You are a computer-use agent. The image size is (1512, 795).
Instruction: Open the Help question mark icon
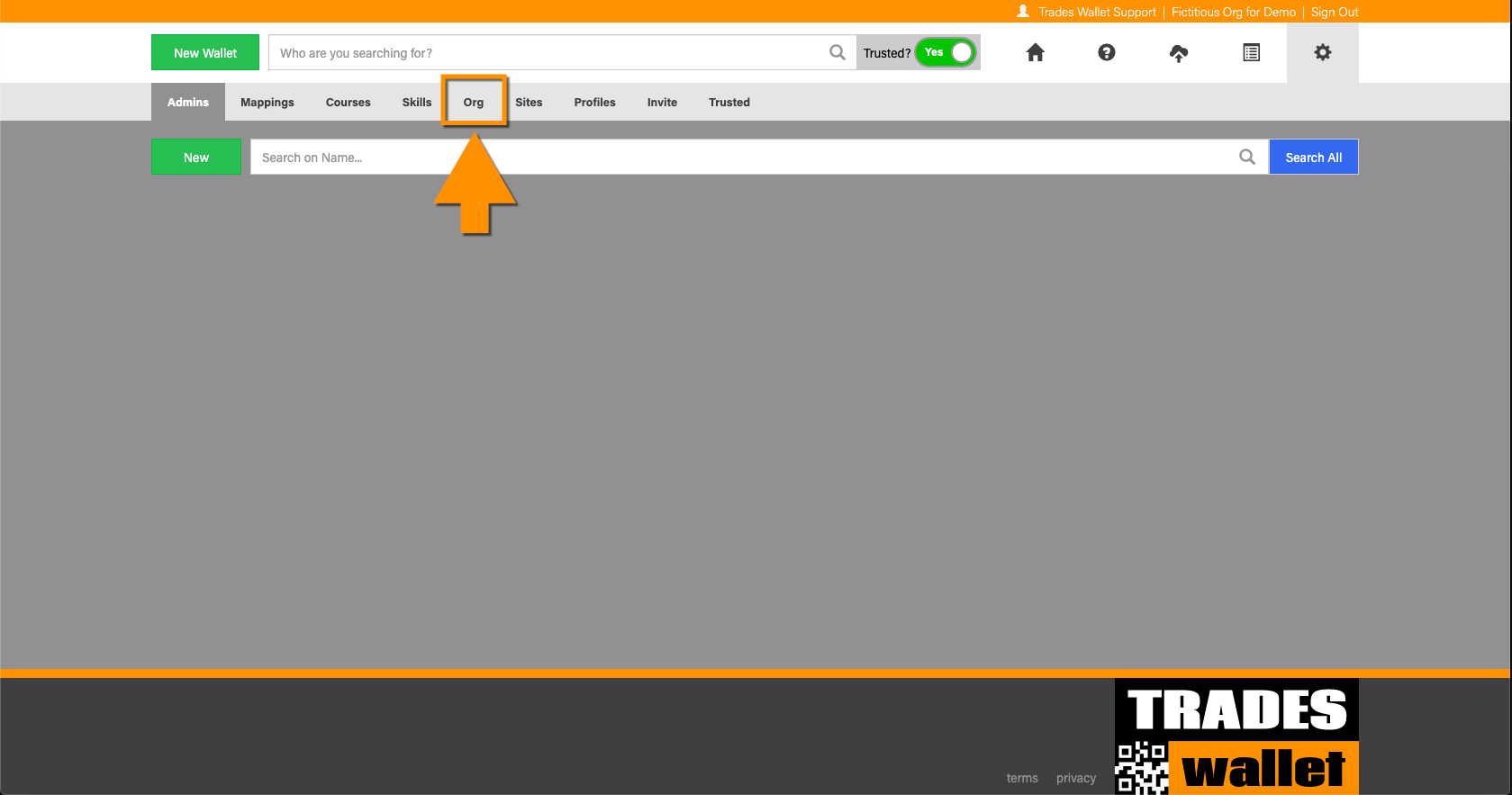(1107, 53)
